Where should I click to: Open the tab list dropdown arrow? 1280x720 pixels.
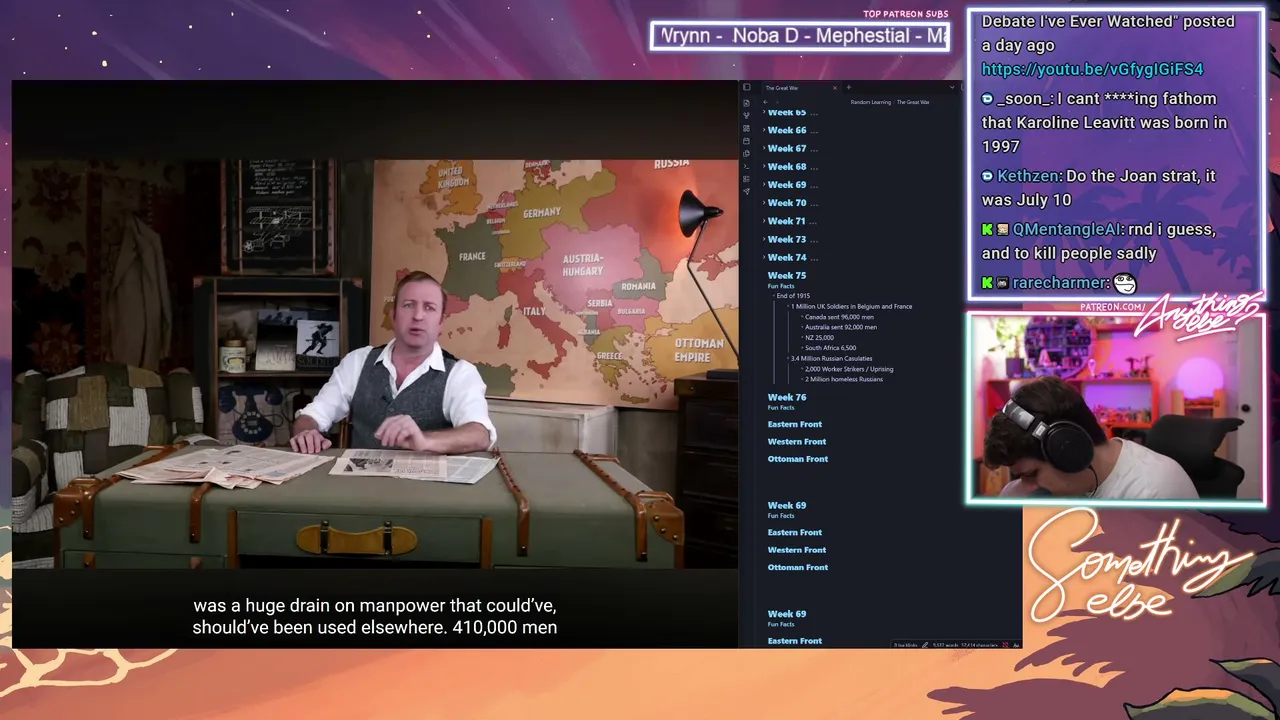(951, 88)
